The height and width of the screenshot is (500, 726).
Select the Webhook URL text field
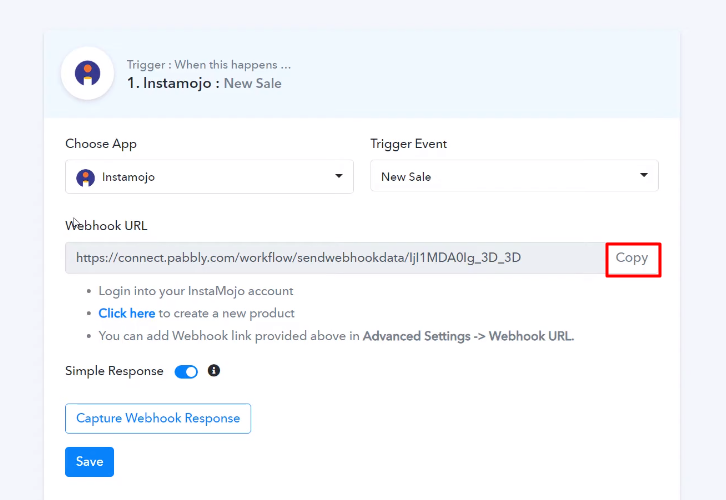(335, 258)
